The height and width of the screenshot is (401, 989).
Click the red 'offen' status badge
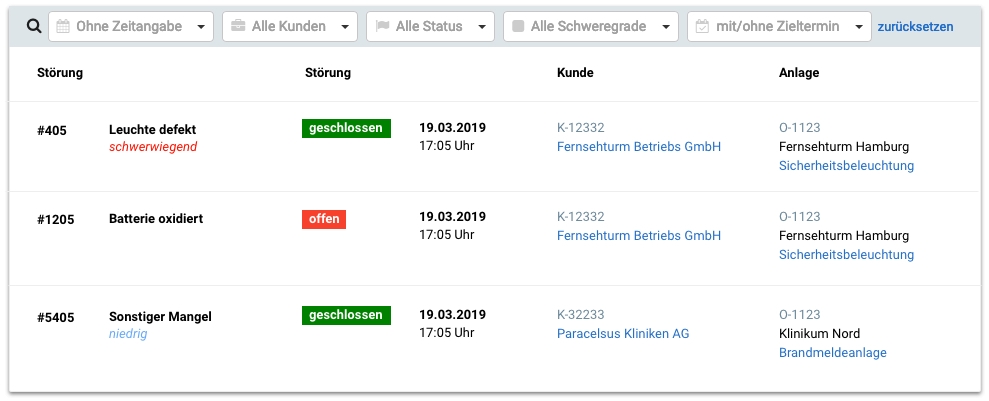324,219
